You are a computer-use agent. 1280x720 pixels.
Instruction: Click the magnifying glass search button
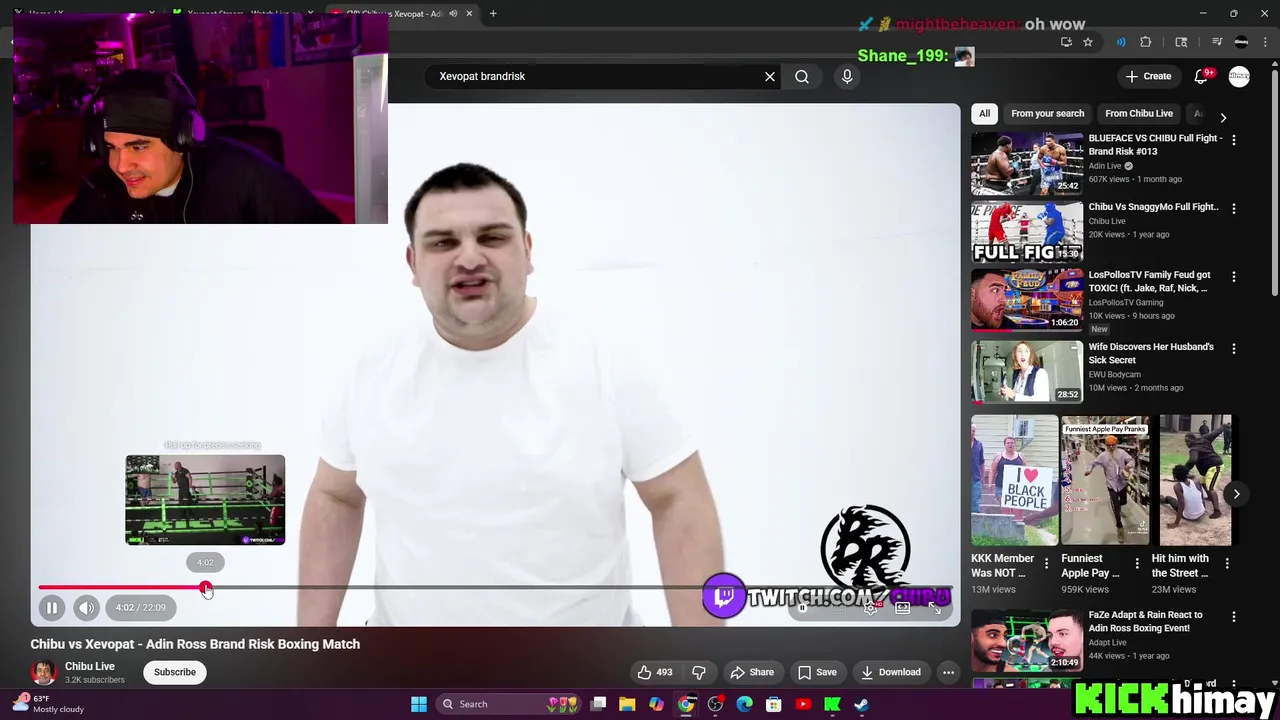[802, 76]
